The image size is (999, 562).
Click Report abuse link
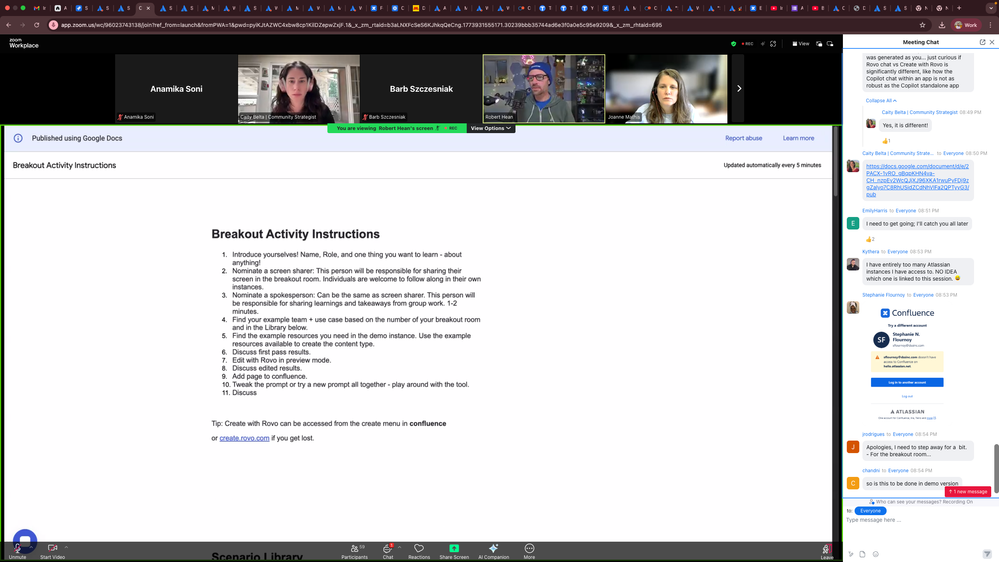(743, 138)
